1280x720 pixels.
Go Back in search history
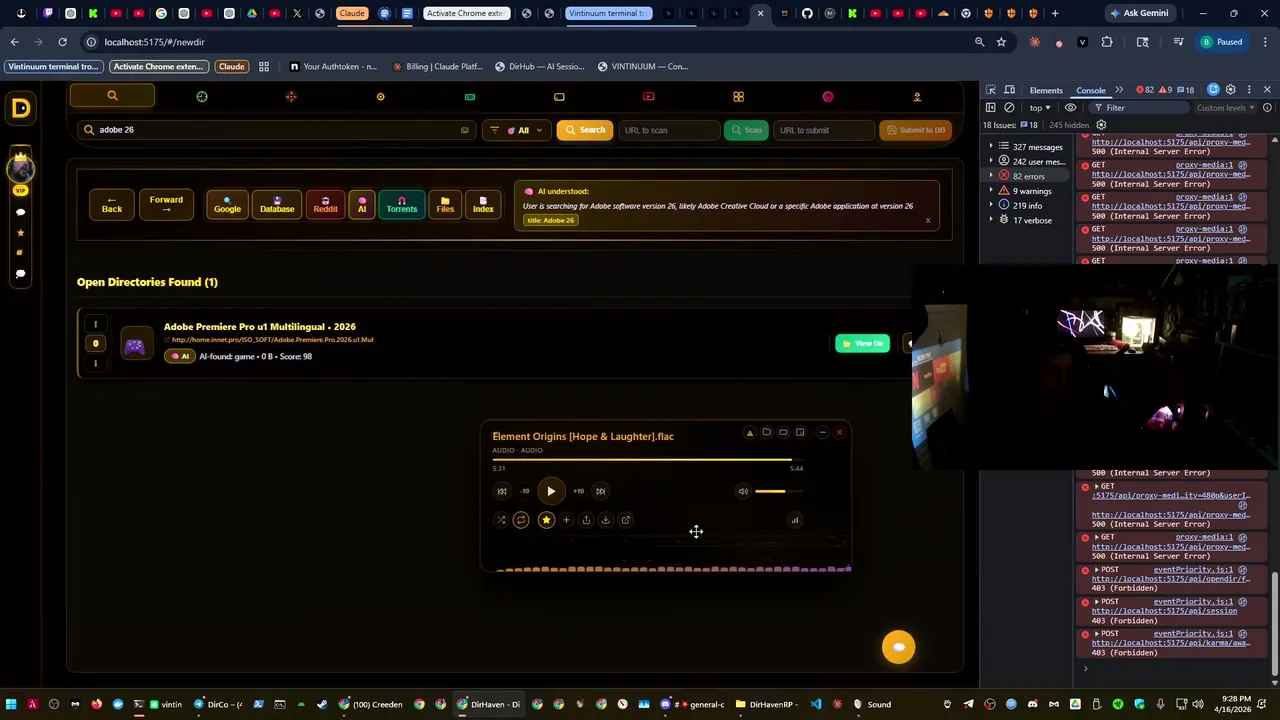click(112, 204)
